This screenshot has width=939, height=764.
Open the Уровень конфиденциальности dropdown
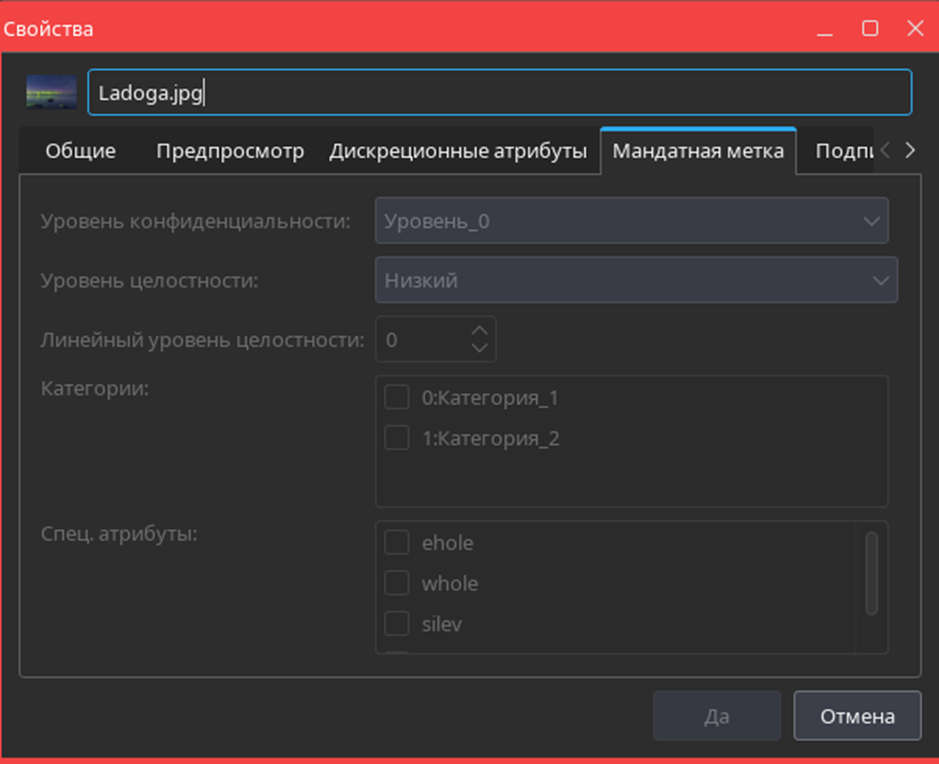[632, 221]
